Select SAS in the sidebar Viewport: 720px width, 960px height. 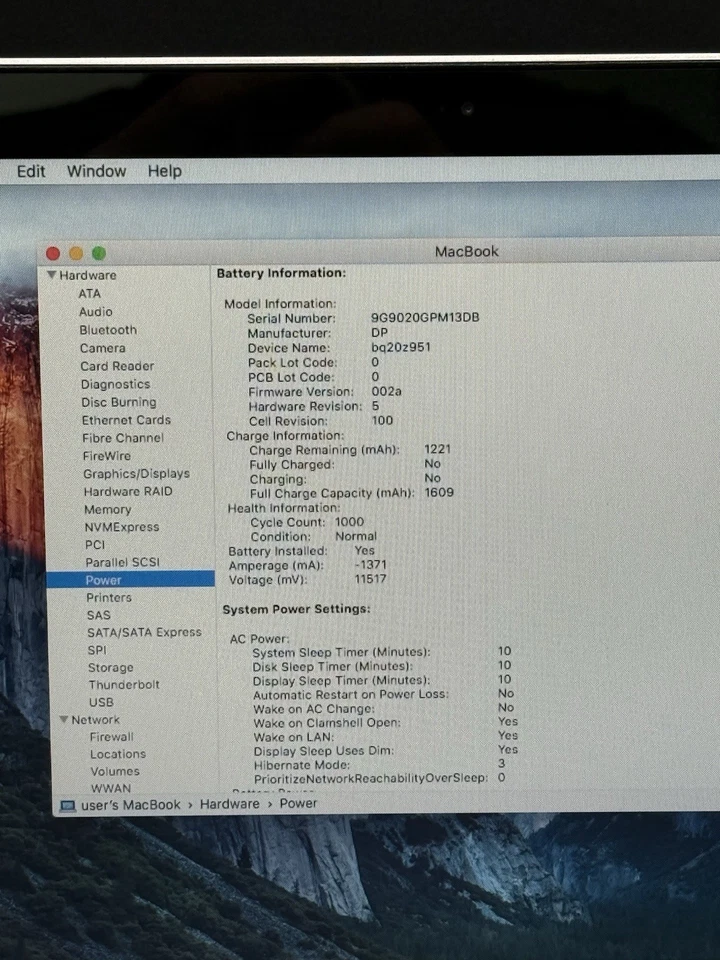point(99,615)
